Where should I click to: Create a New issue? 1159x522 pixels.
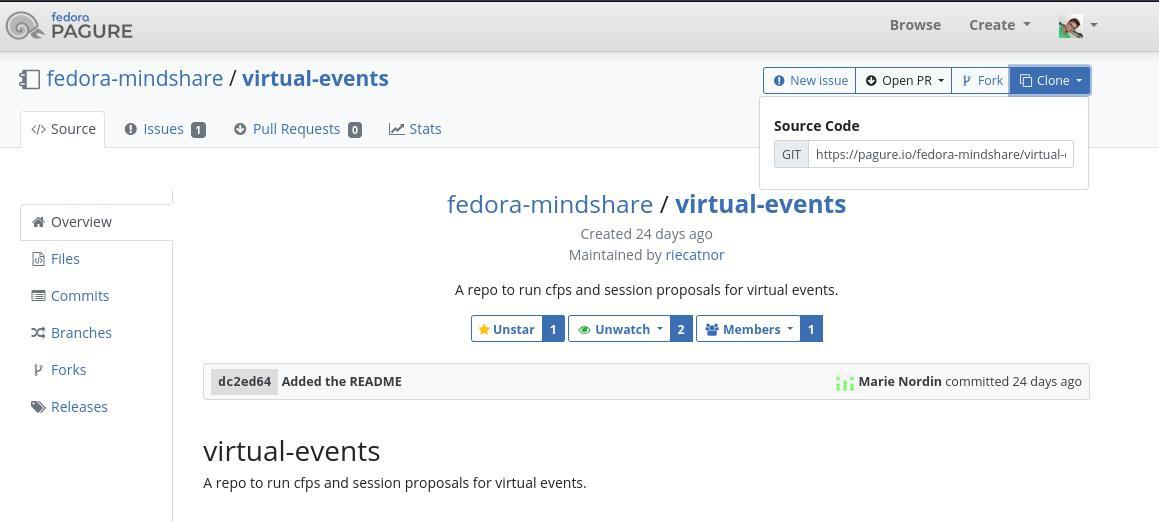(x=809, y=81)
